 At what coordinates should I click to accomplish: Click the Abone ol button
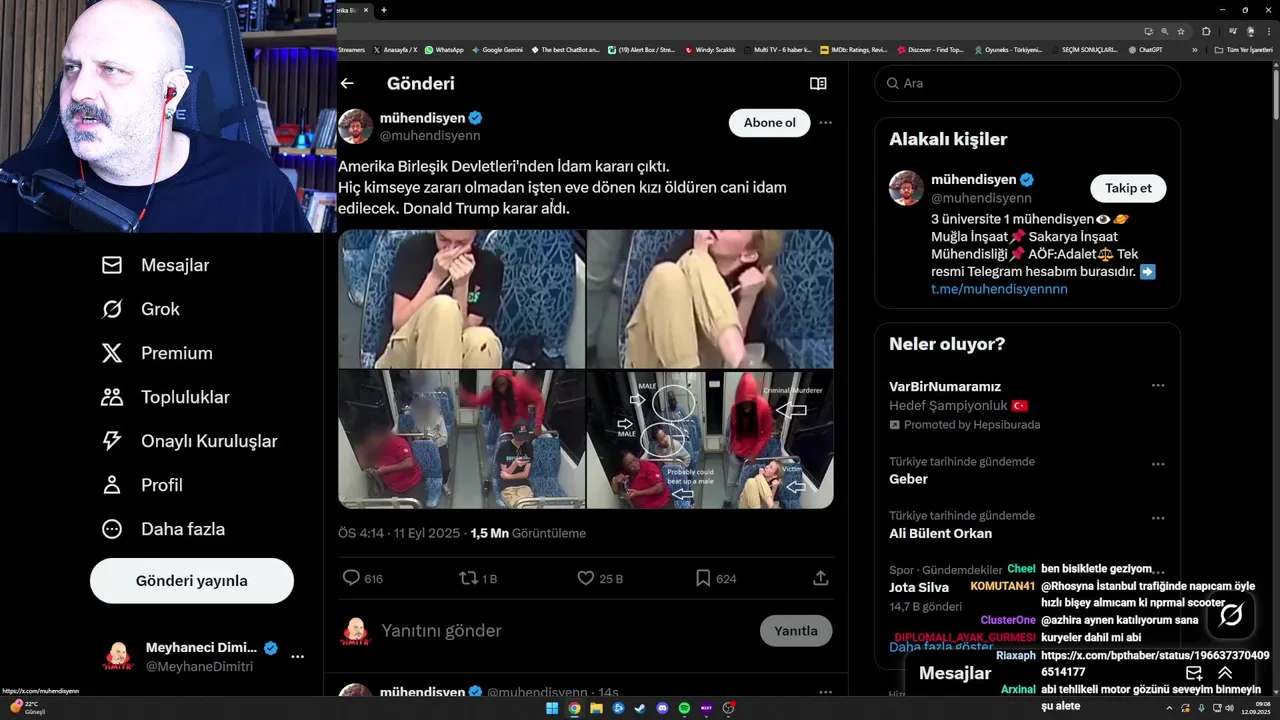point(769,123)
